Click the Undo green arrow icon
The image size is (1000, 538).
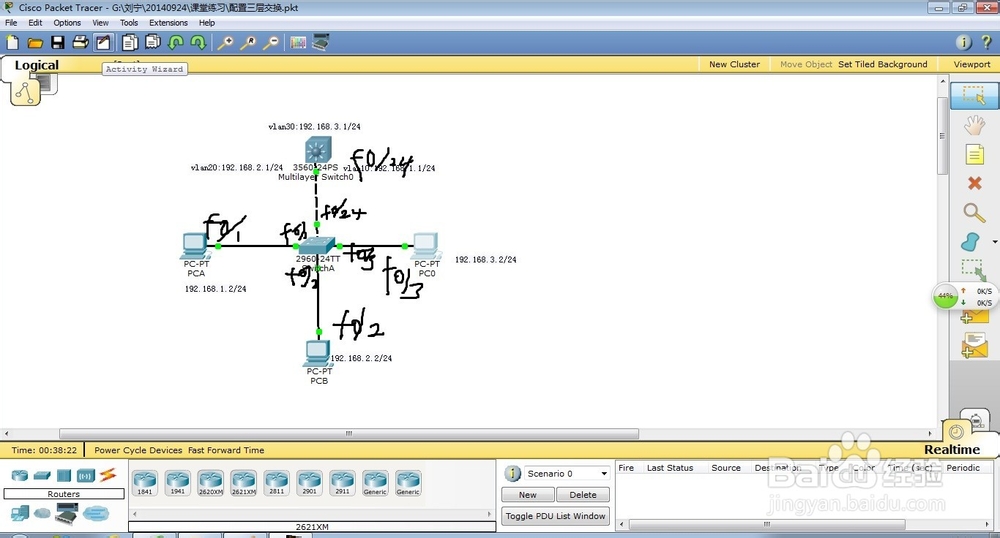tap(176, 43)
